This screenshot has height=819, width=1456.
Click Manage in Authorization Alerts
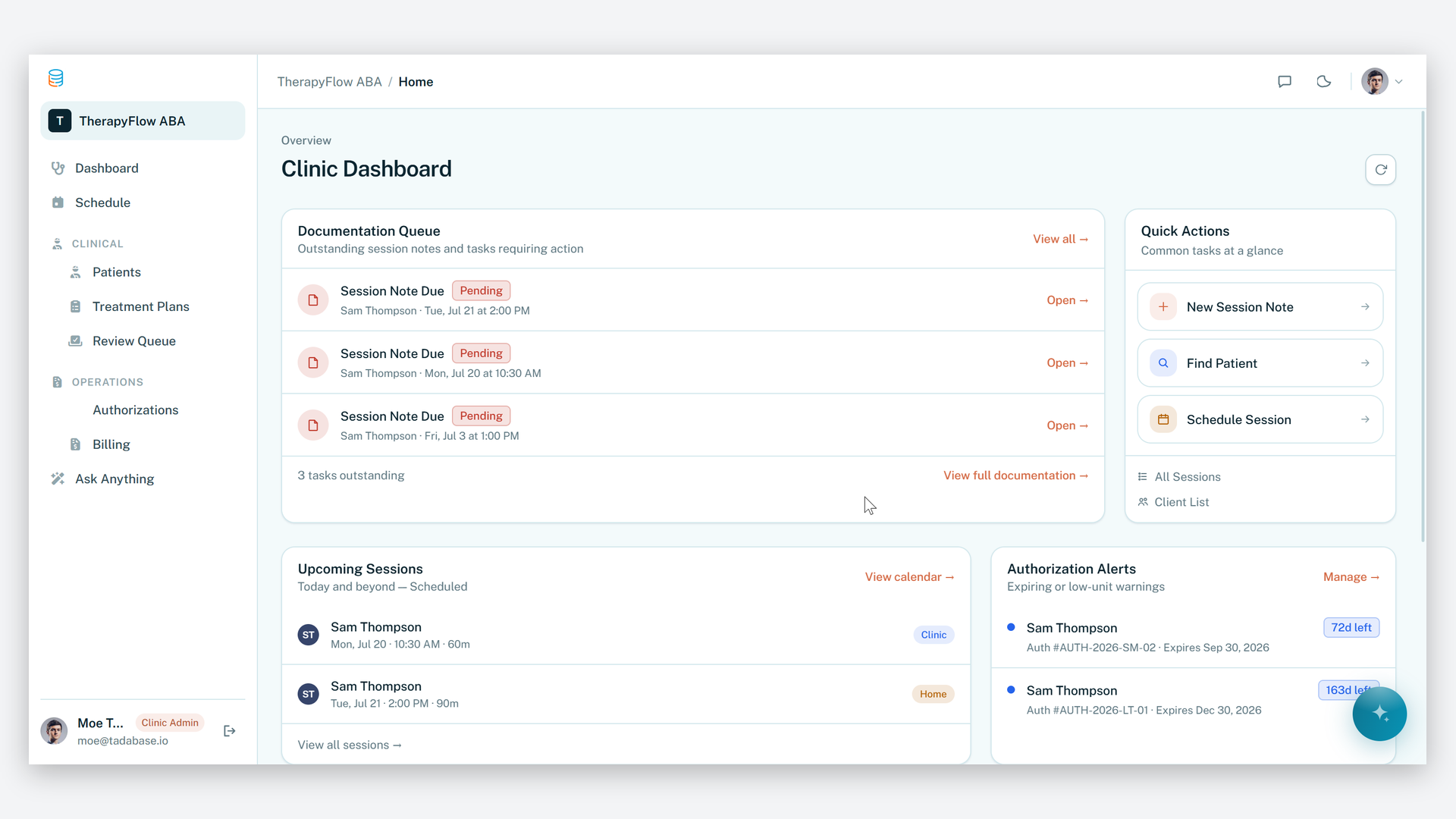[x=1351, y=578]
